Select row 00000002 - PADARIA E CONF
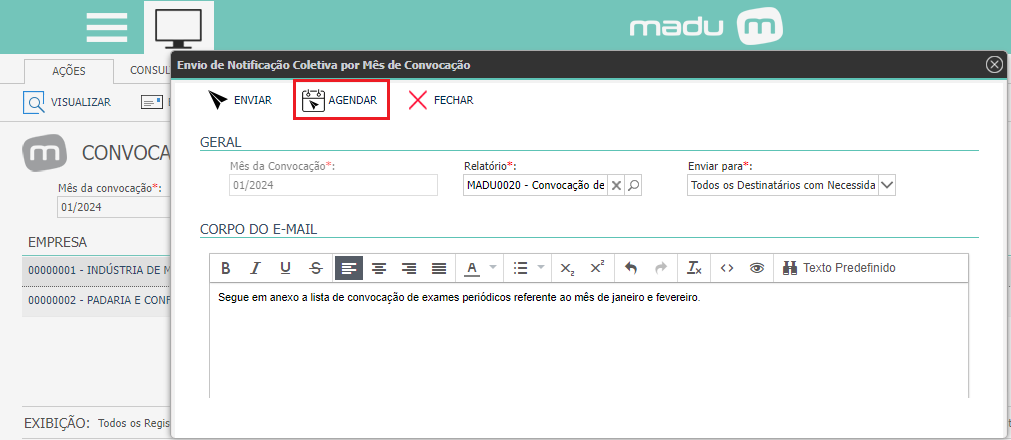The image size is (1011, 440). 97,300
